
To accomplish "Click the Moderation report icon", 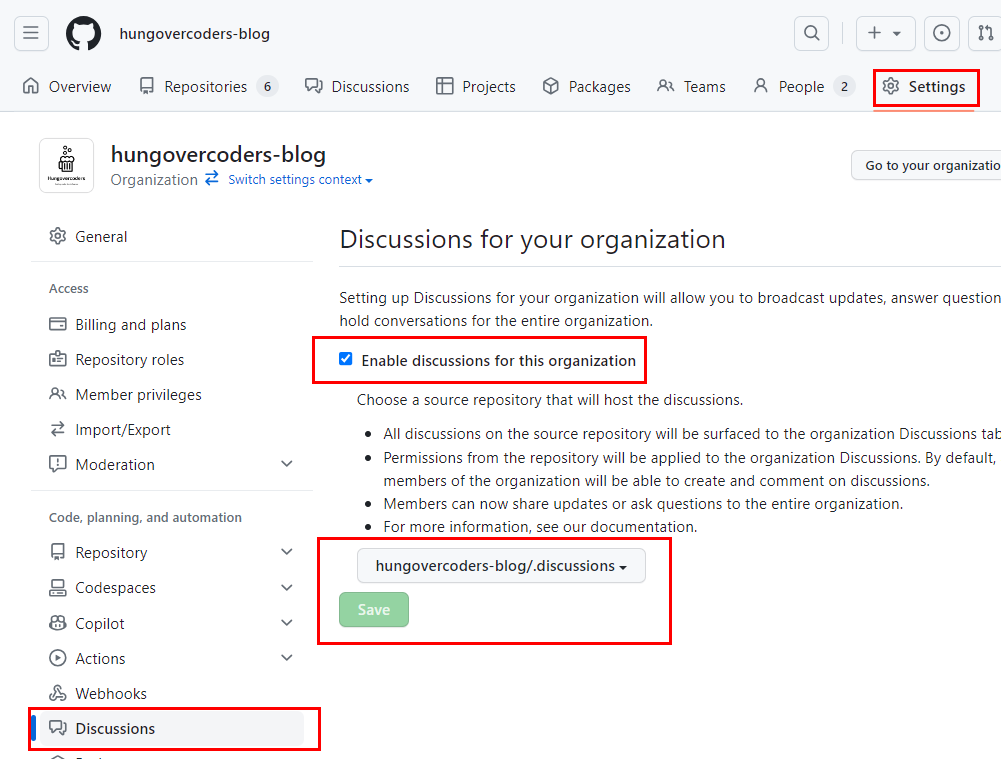I will (x=57, y=464).
